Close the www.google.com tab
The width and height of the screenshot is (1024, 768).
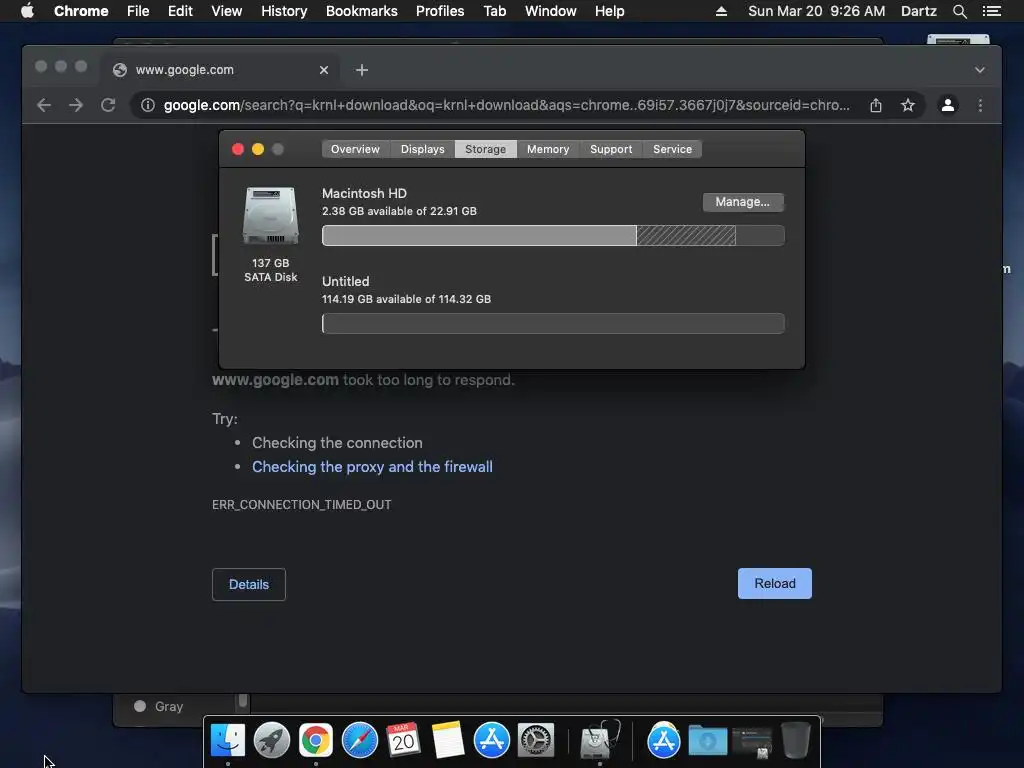(x=324, y=70)
